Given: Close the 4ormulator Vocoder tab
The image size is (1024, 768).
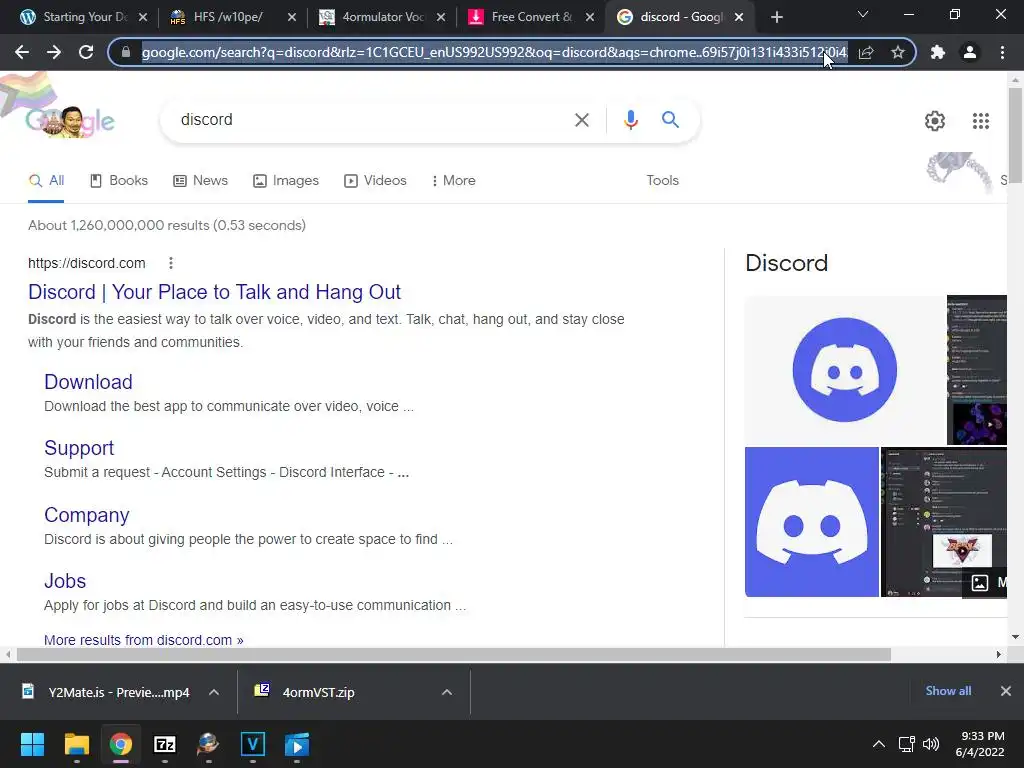Looking at the screenshot, I should (x=441, y=17).
